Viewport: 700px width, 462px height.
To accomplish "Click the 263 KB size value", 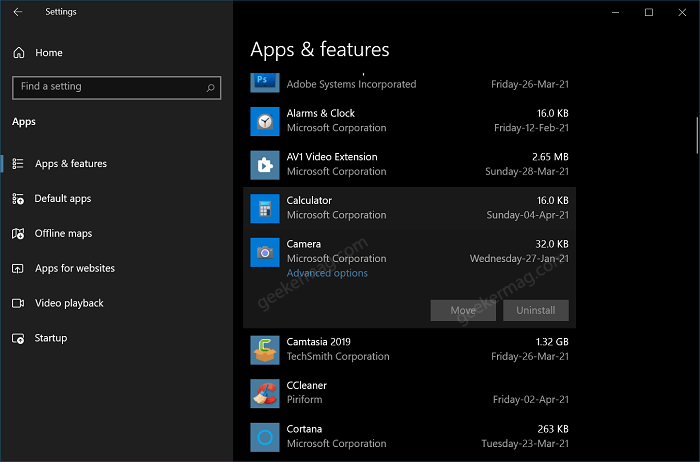I will click(553, 429).
